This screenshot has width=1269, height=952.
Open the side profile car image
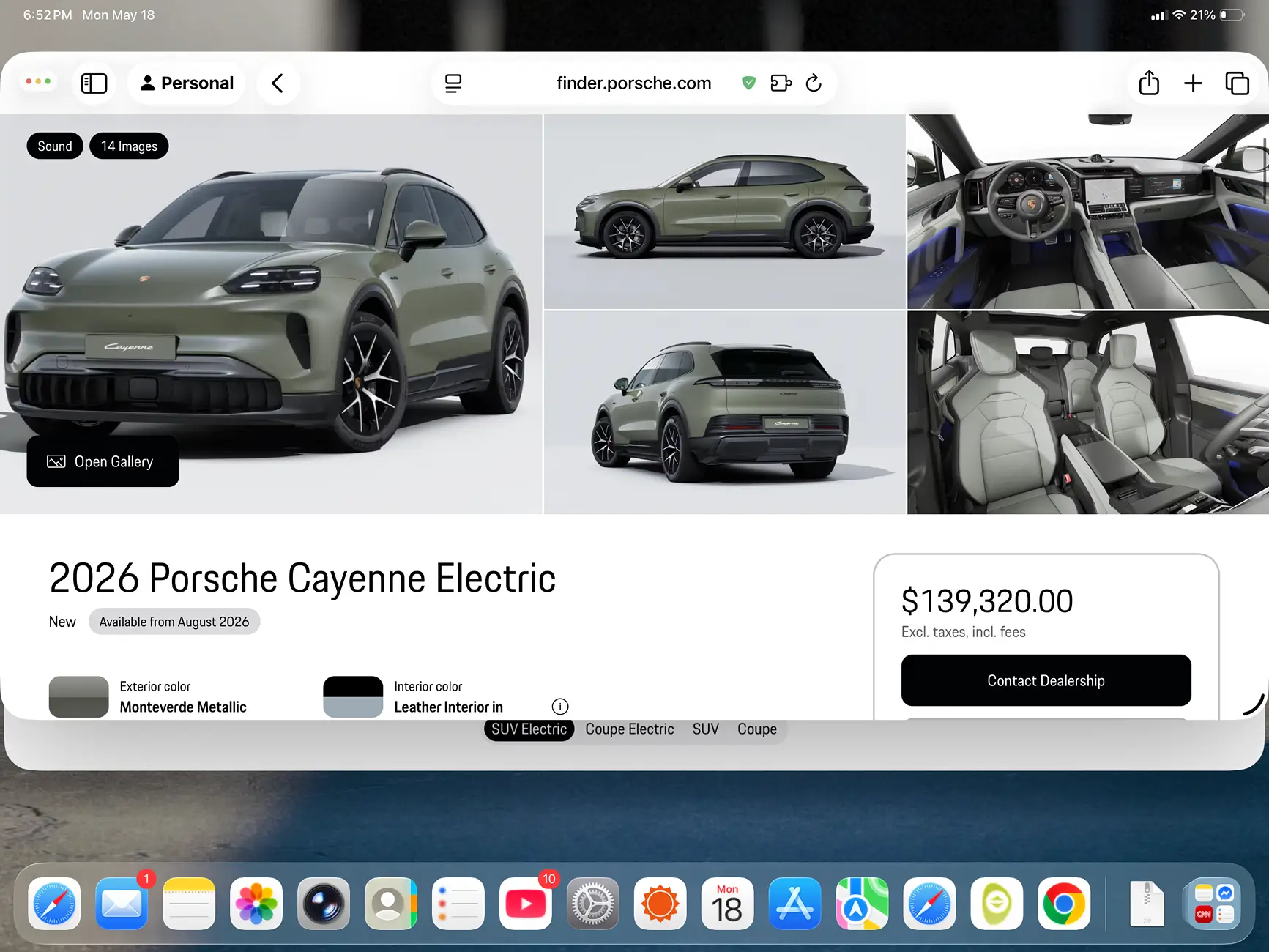click(x=725, y=212)
